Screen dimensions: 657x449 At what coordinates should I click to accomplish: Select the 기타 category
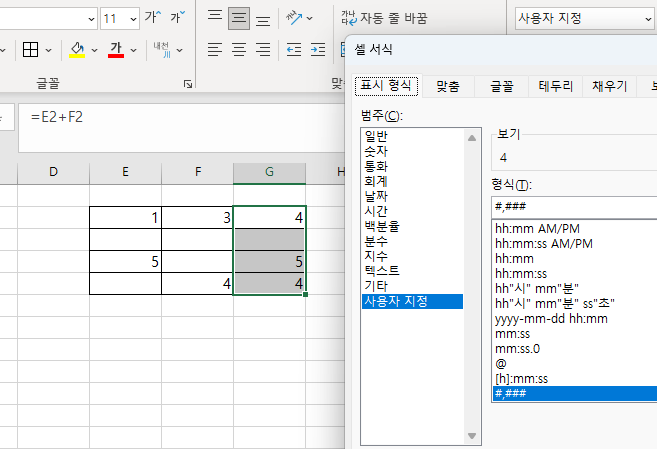click(412, 286)
